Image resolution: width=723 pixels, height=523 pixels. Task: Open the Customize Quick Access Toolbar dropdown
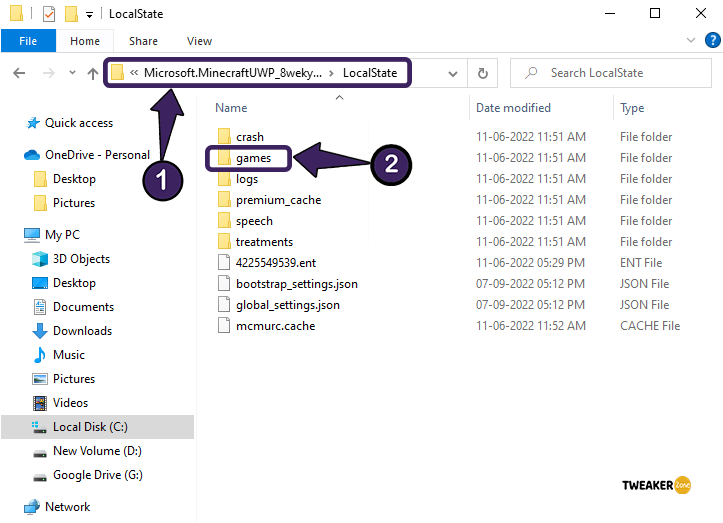[89, 15]
